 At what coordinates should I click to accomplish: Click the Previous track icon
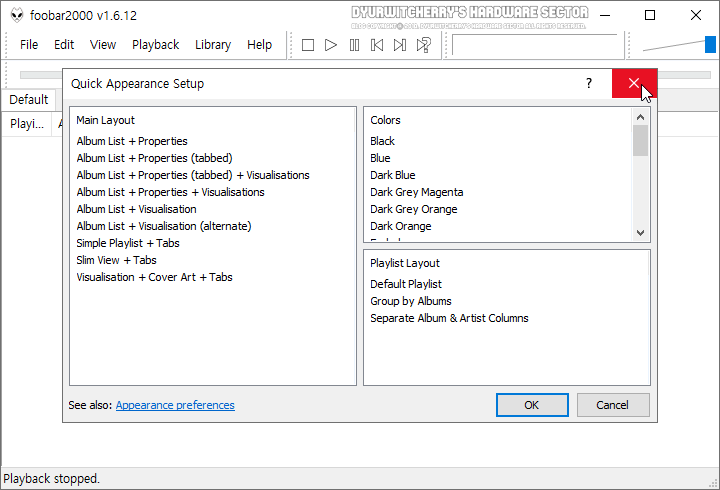click(377, 45)
